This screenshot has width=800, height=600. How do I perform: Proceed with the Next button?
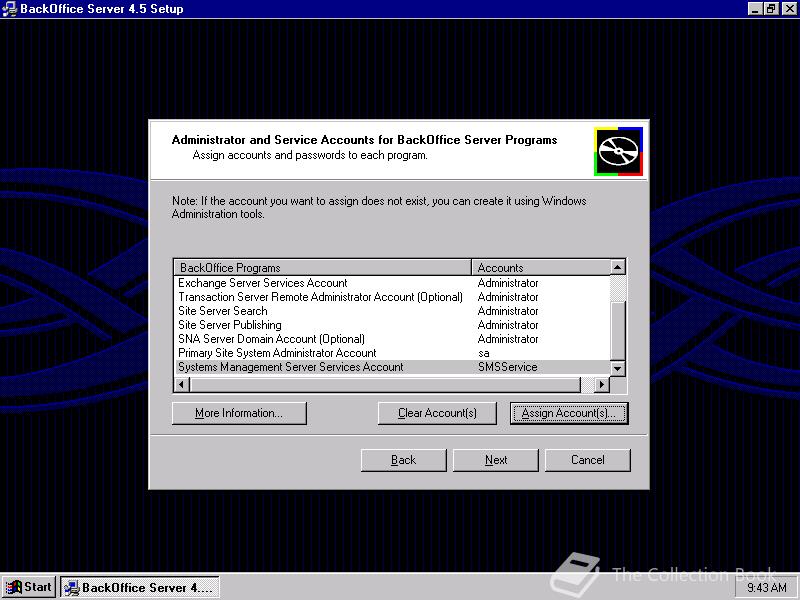point(496,460)
